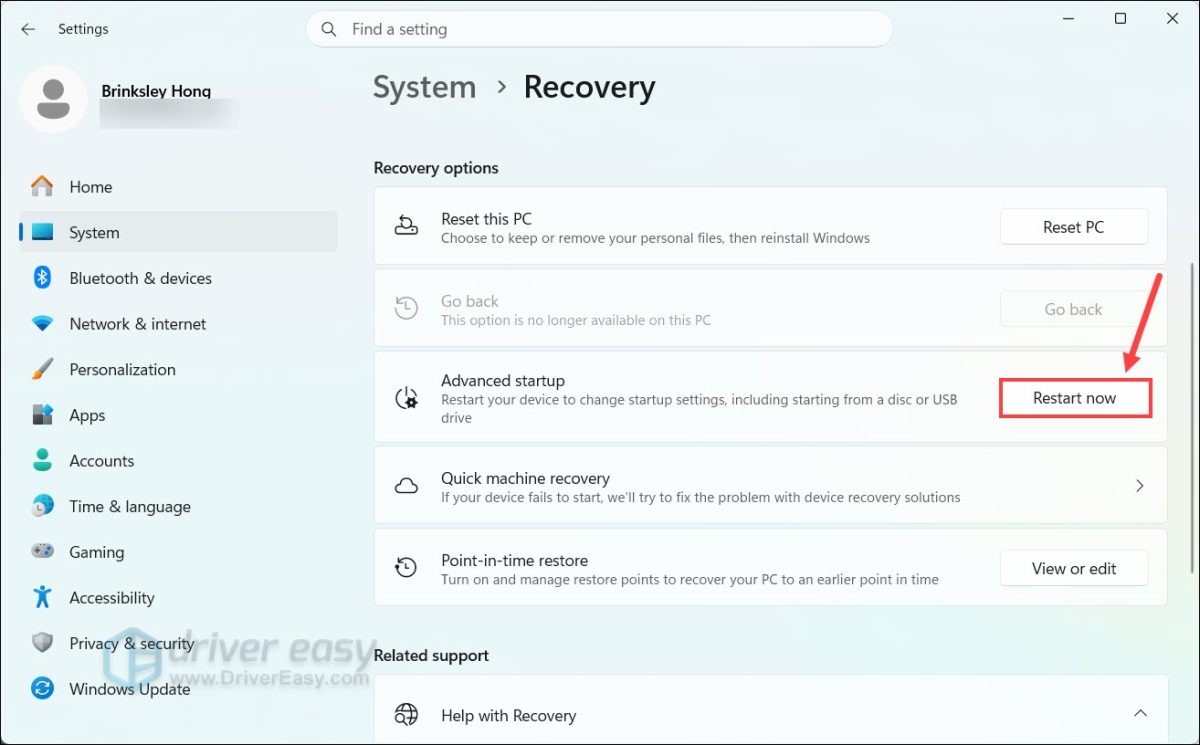The image size is (1200, 745).
Task: Open Windows Update page
Action: 178,688
